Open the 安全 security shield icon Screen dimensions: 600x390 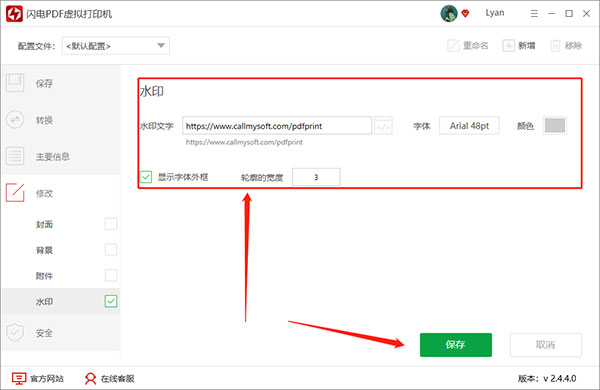[15, 333]
